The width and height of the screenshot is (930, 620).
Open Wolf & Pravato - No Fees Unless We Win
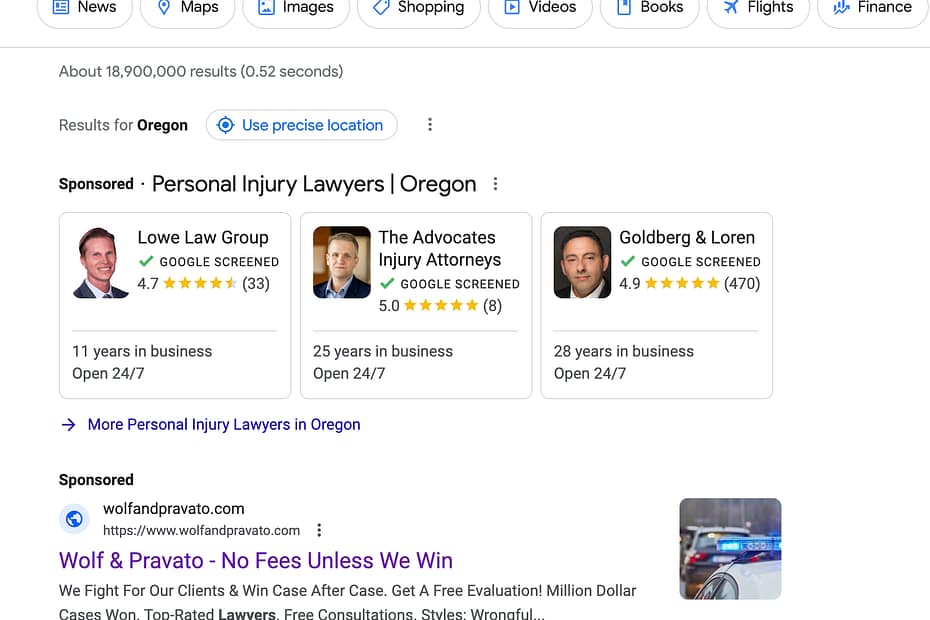(x=256, y=561)
